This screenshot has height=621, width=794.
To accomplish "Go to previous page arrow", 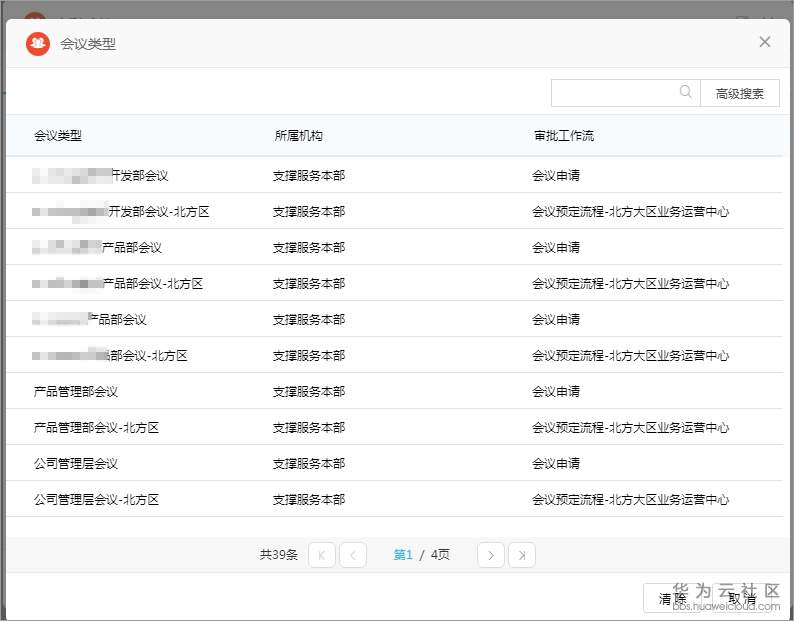I will point(353,555).
